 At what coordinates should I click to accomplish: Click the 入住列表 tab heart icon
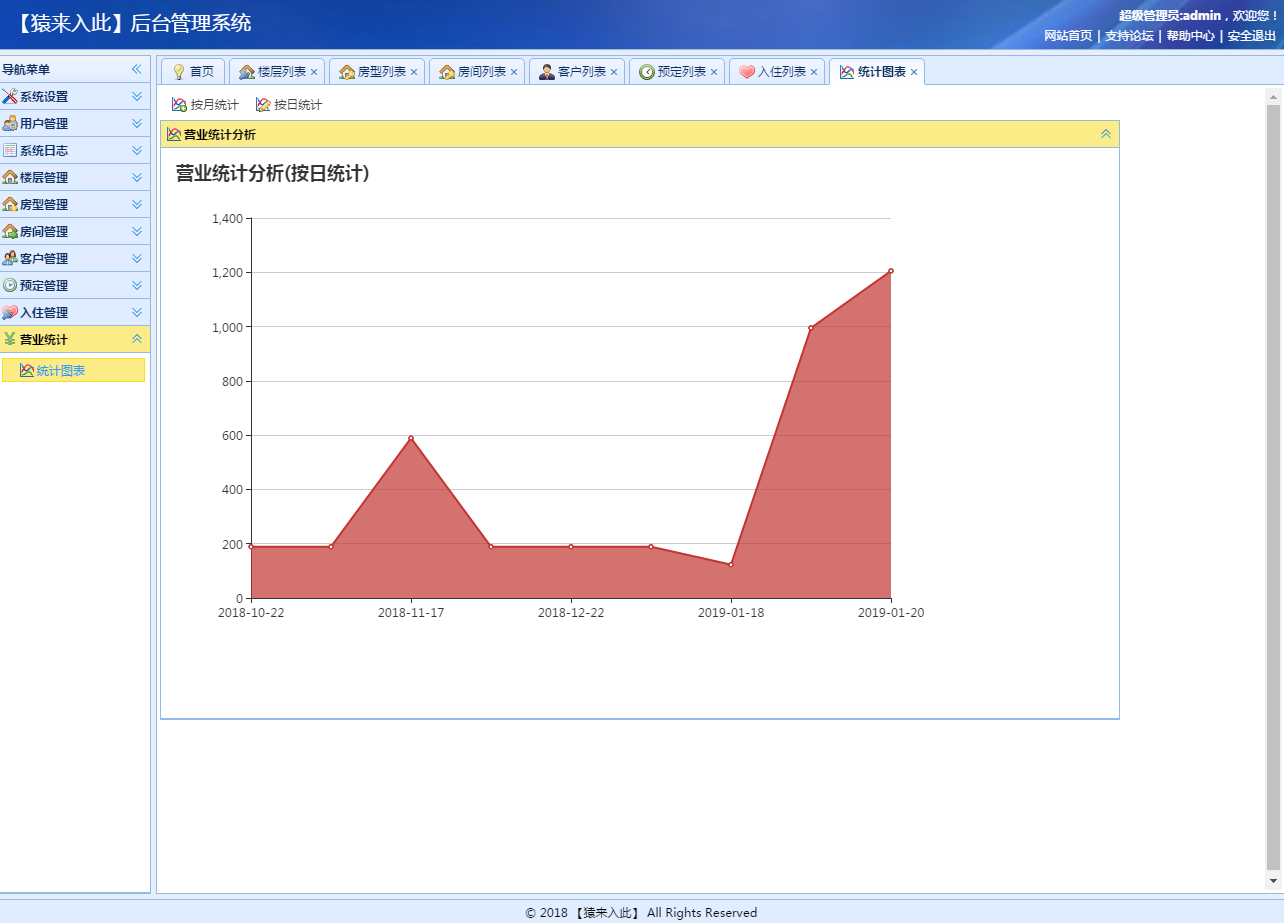tap(747, 72)
